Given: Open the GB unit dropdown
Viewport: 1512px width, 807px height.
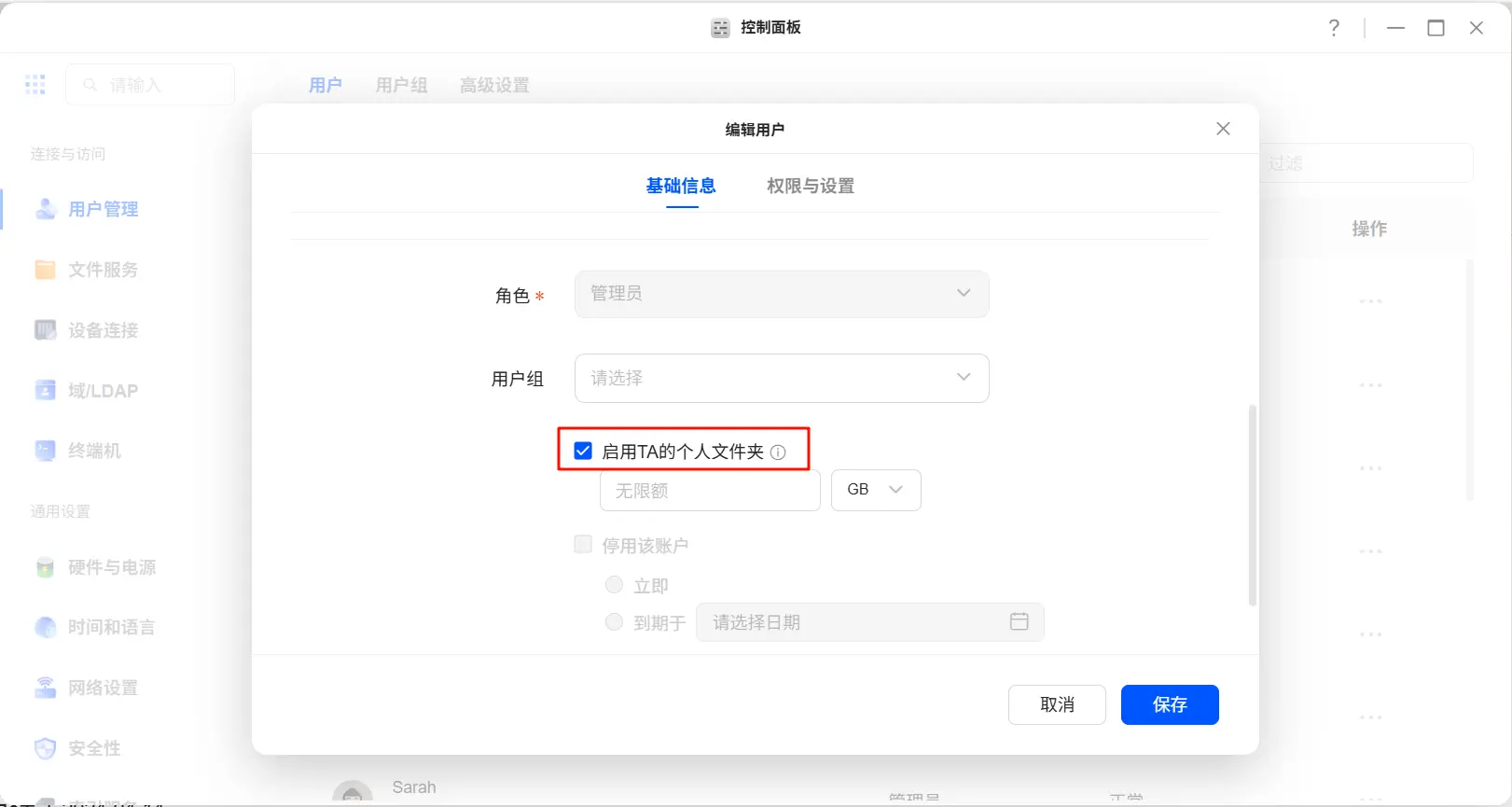Looking at the screenshot, I should (876, 490).
